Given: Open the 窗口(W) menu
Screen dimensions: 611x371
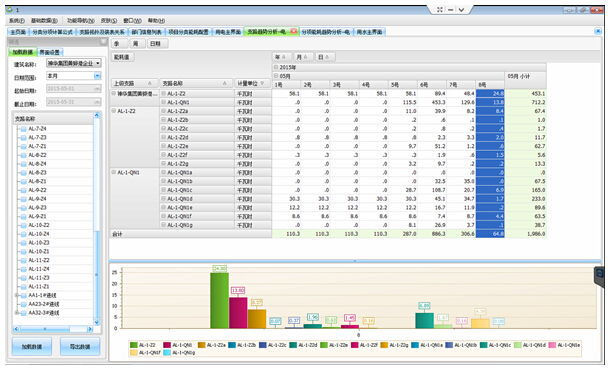Looking at the screenshot, I should [x=132, y=21].
